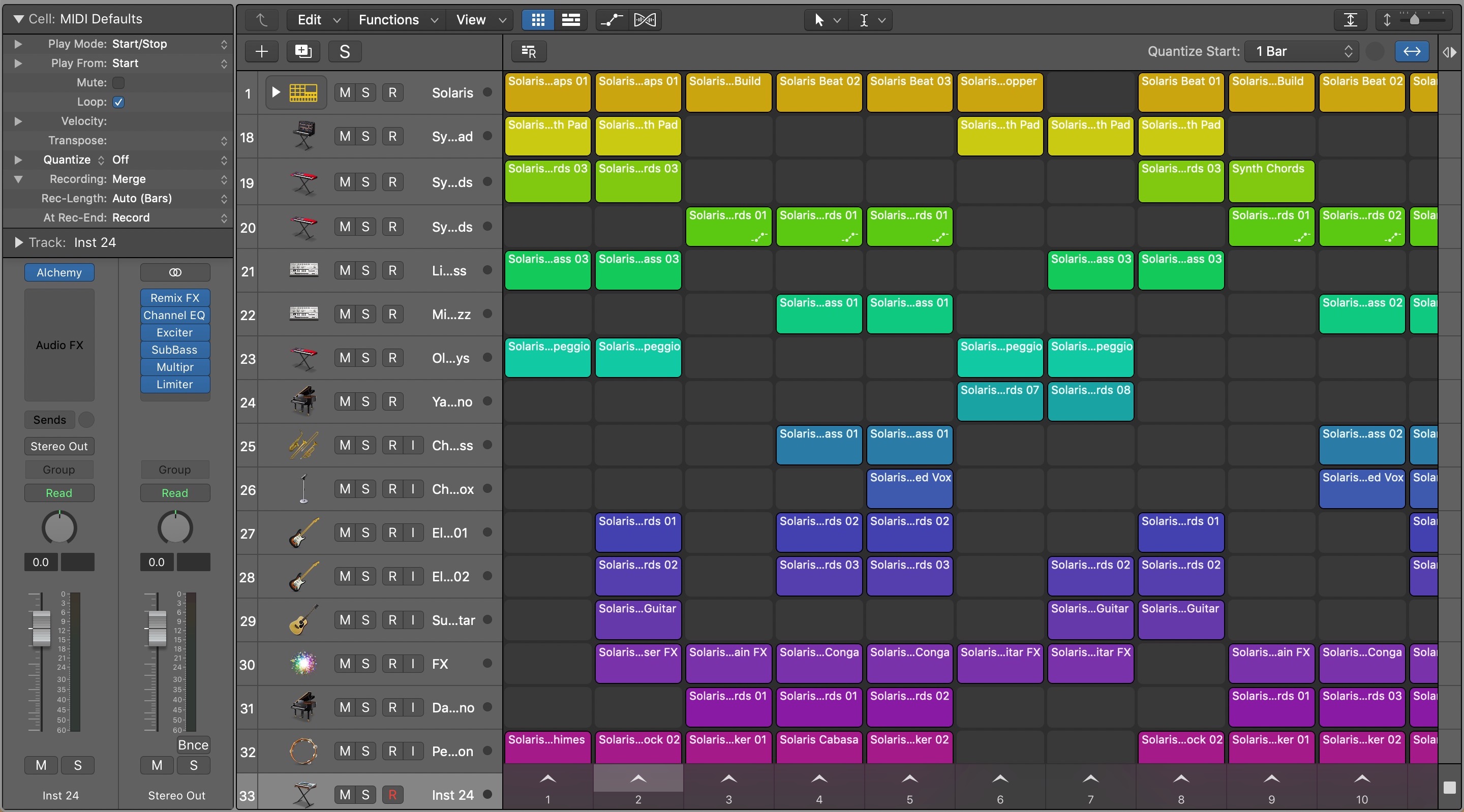The height and width of the screenshot is (812, 1464).
Task: Add a new cell with the plus icon
Action: tap(261, 51)
